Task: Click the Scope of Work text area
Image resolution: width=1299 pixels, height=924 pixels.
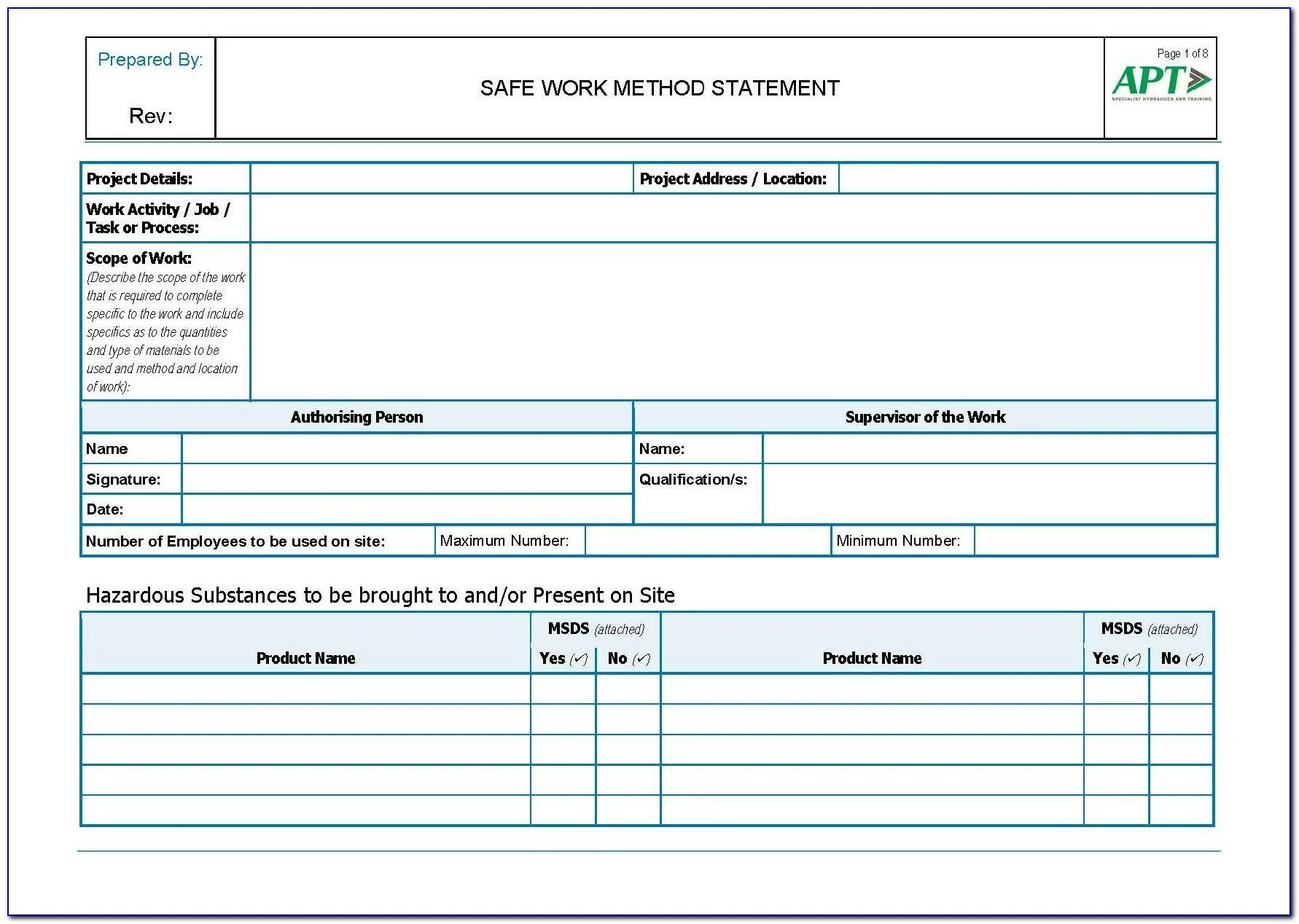Action: point(733,321)
